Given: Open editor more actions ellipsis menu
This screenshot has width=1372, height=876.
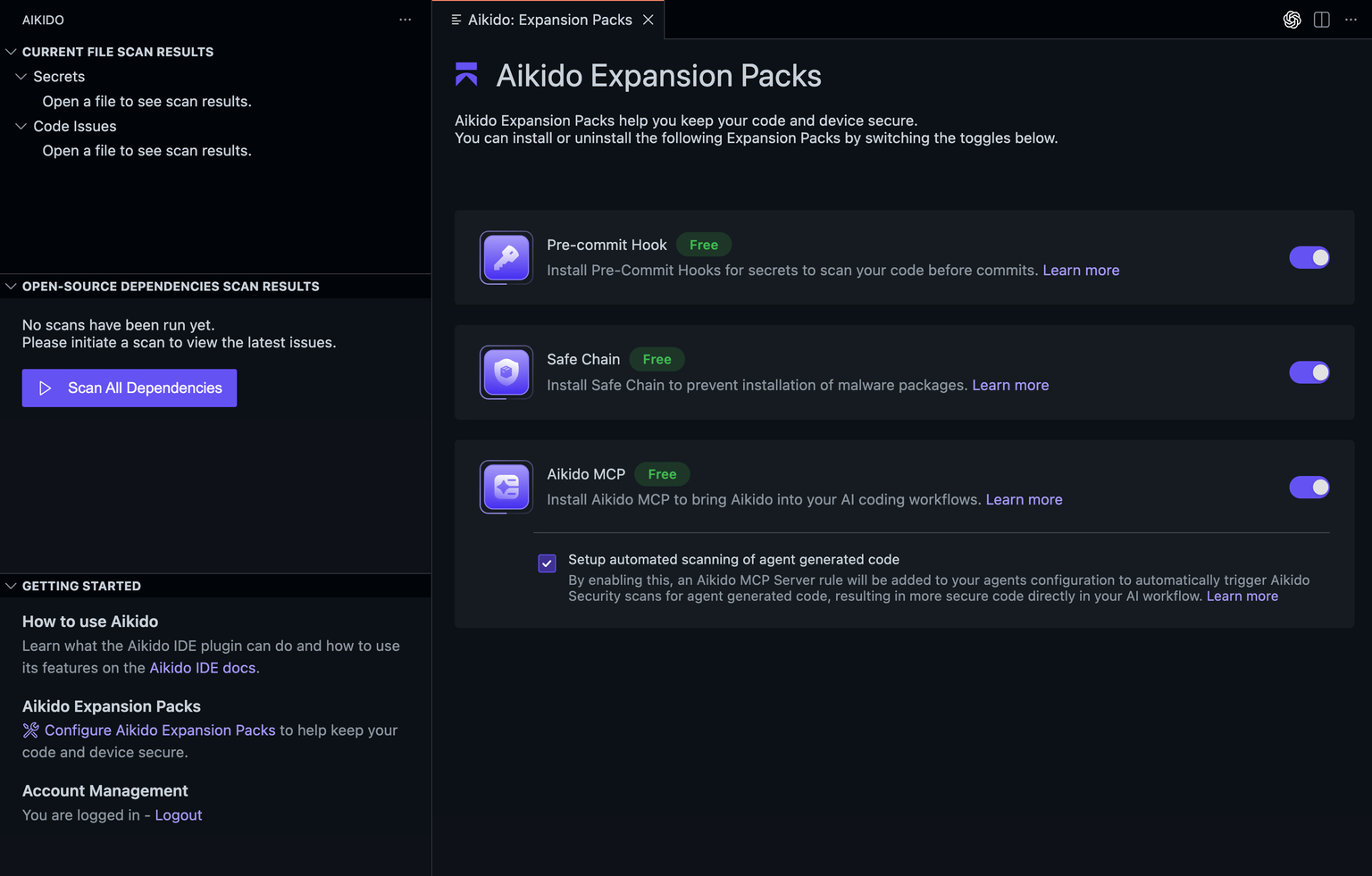Looking at the screenshot, I should coord(1351,20).
